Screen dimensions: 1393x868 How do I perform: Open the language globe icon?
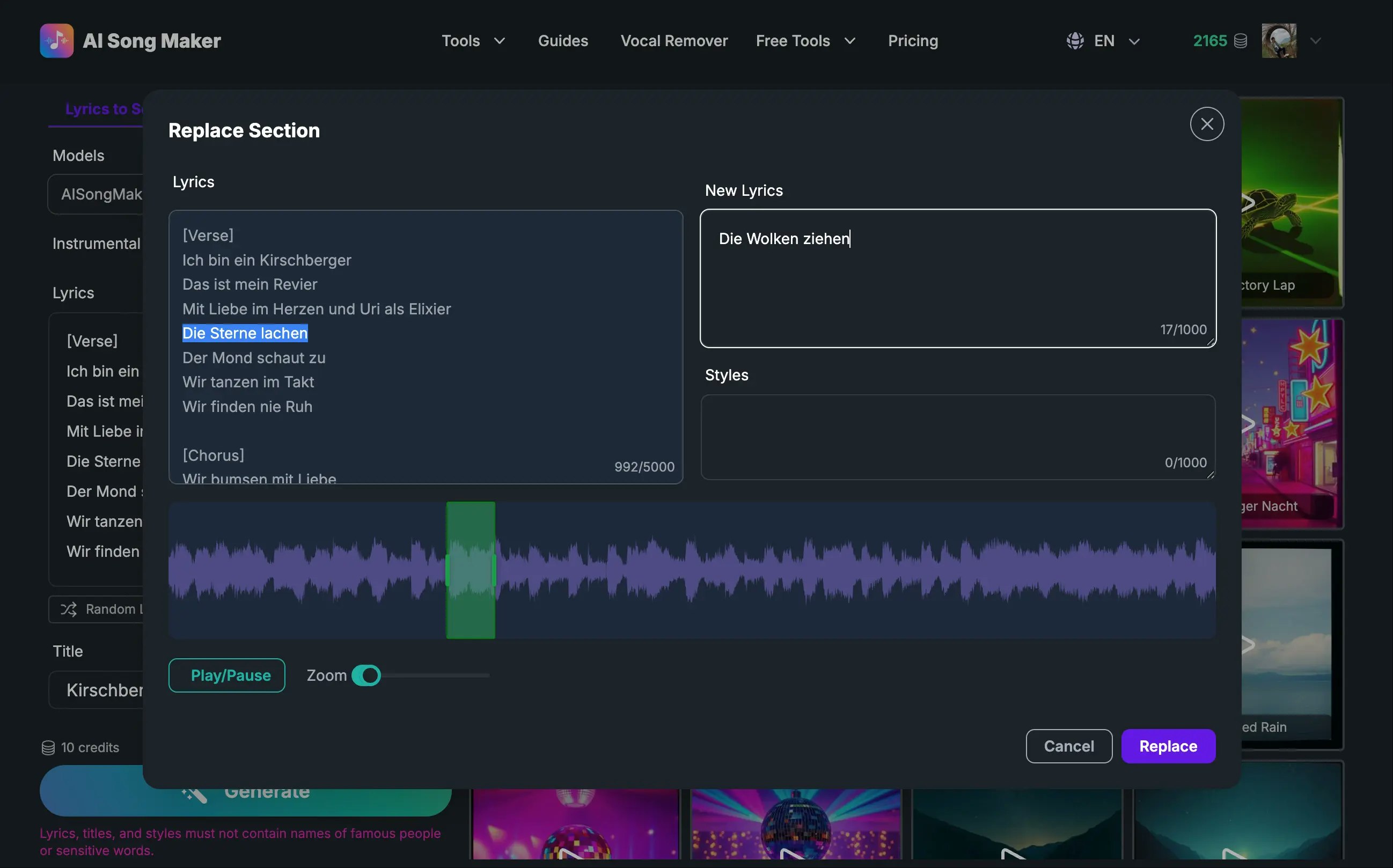[1075, 41]
